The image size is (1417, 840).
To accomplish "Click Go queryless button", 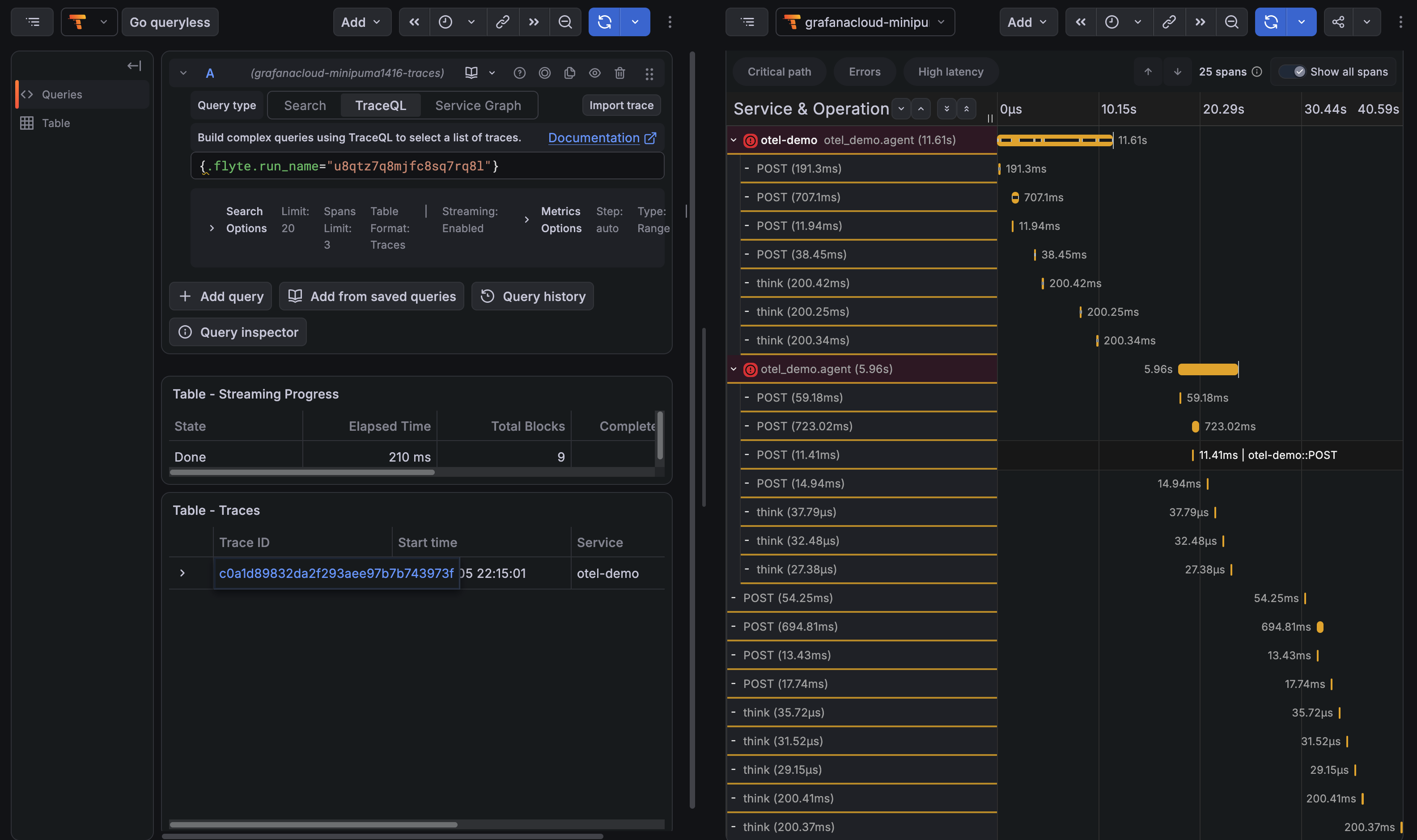I will pyautogui.click(x=170, y=22).
